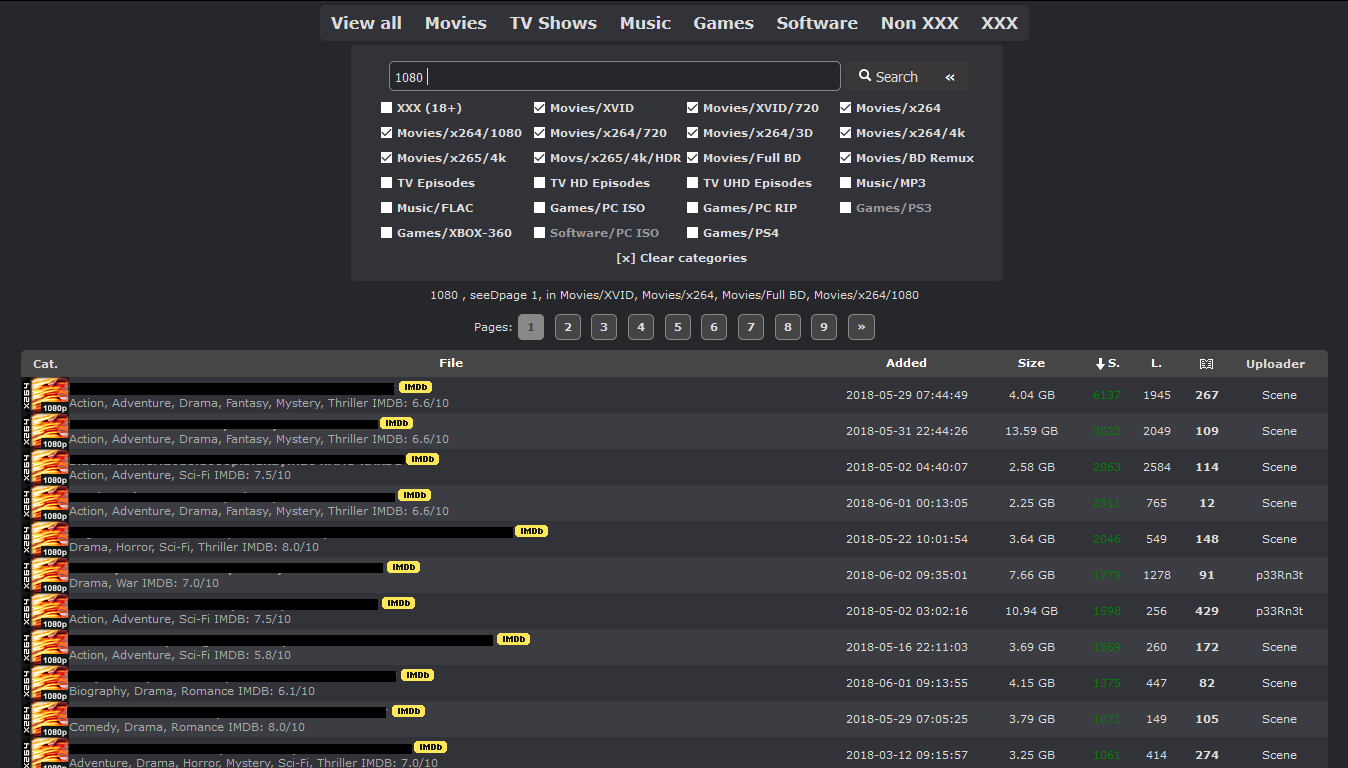The height and width of the screenshot is (768, 1348).
Task: Click the IMDb badge in the first row
Action: (x=415, y=387)
